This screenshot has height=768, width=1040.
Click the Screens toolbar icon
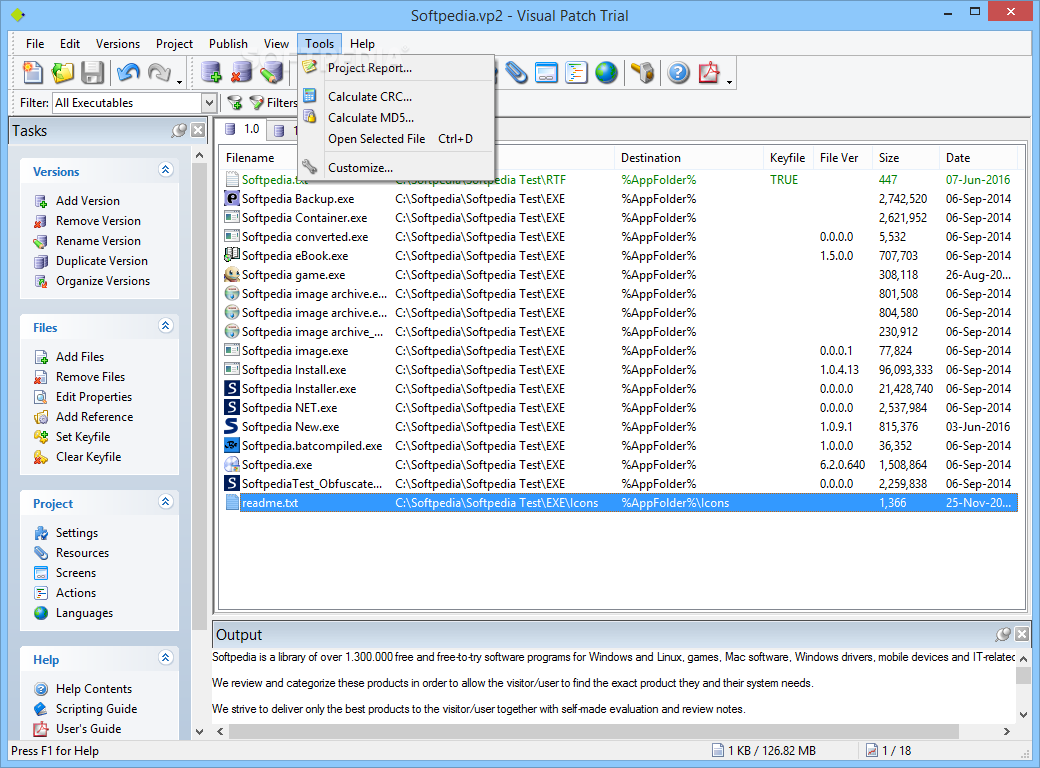coord(546,72)
